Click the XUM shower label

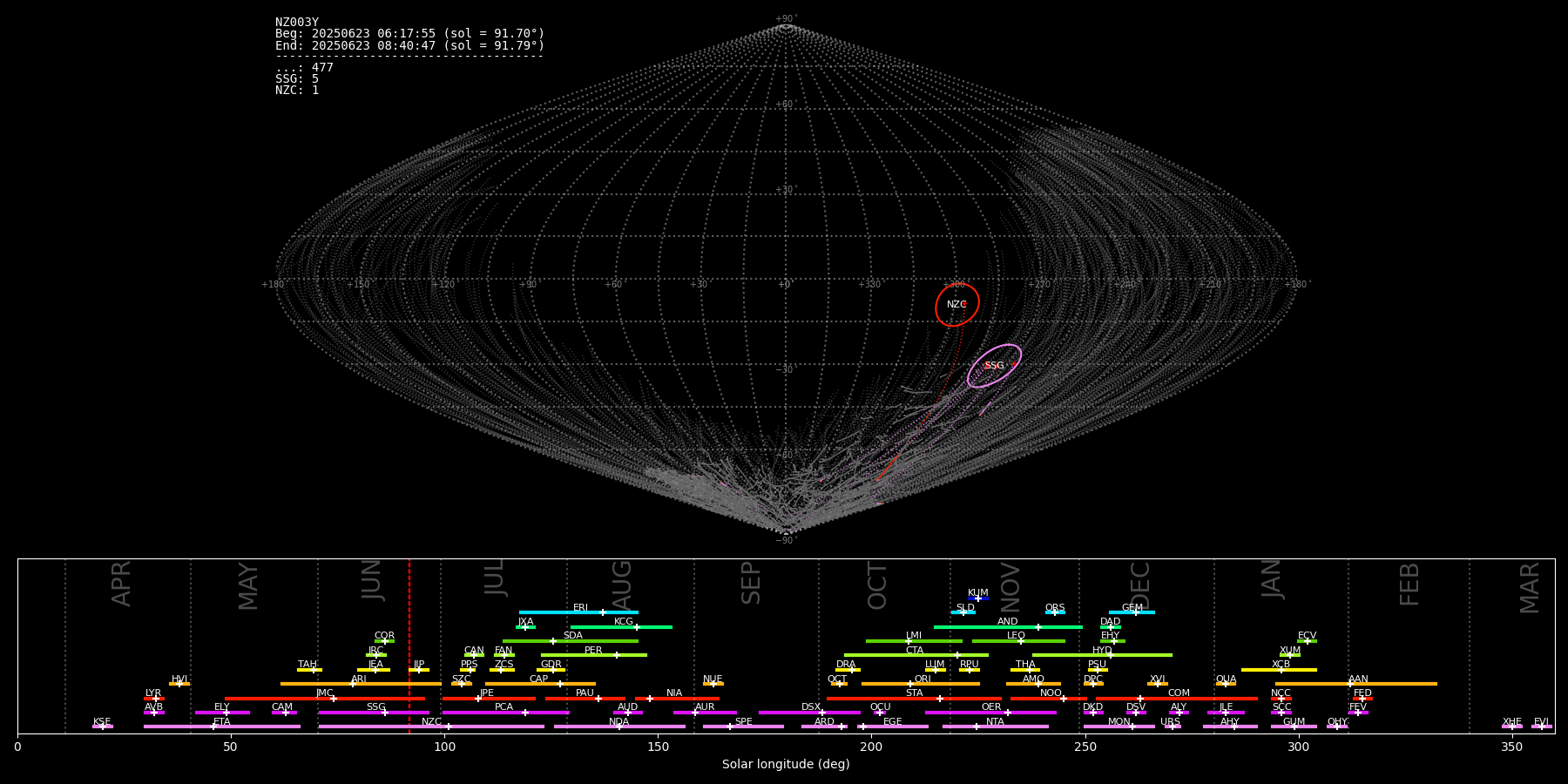pyautogui.click(x=1290, y=651)
